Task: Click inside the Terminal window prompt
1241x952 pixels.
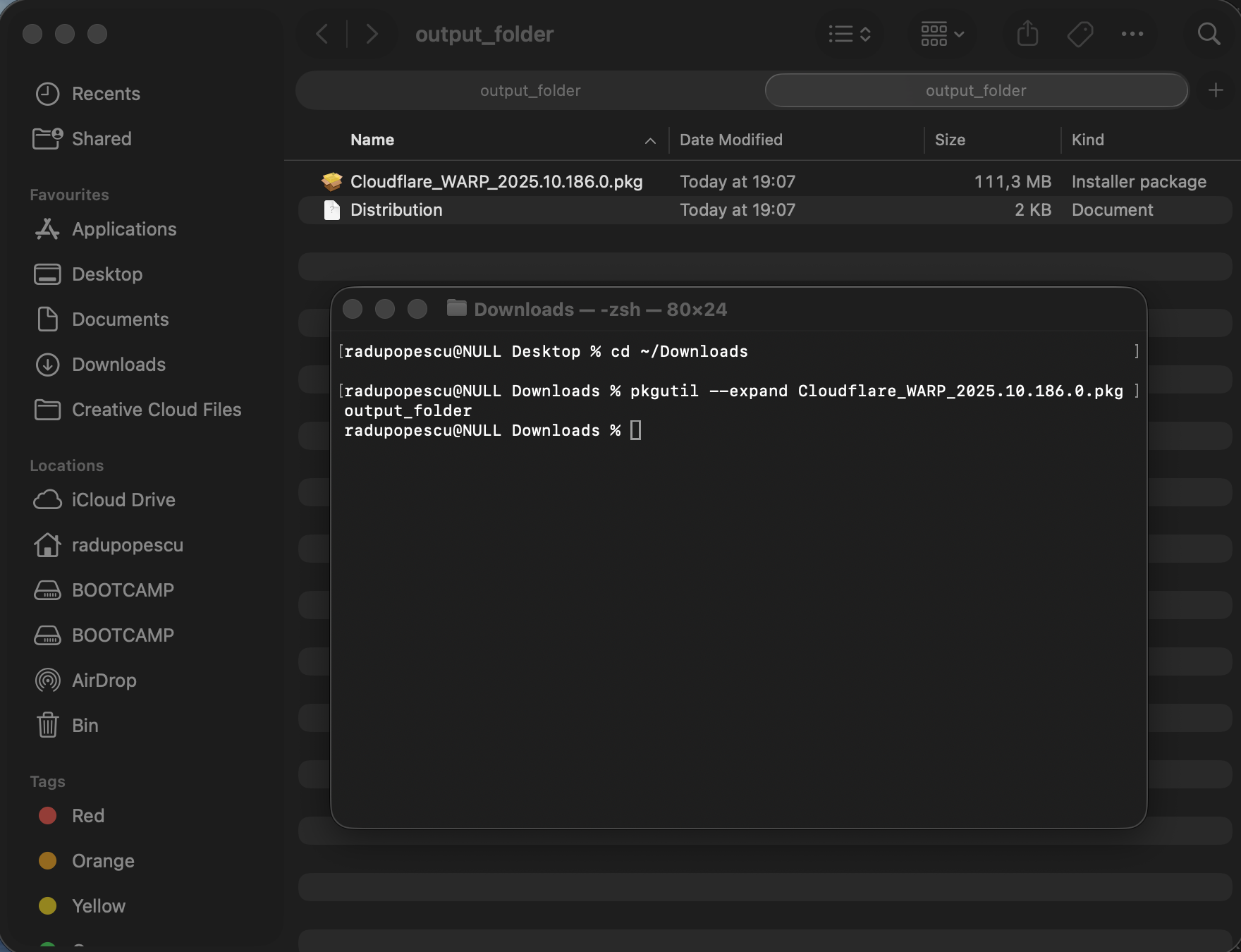Action: (x=705, y=430)
